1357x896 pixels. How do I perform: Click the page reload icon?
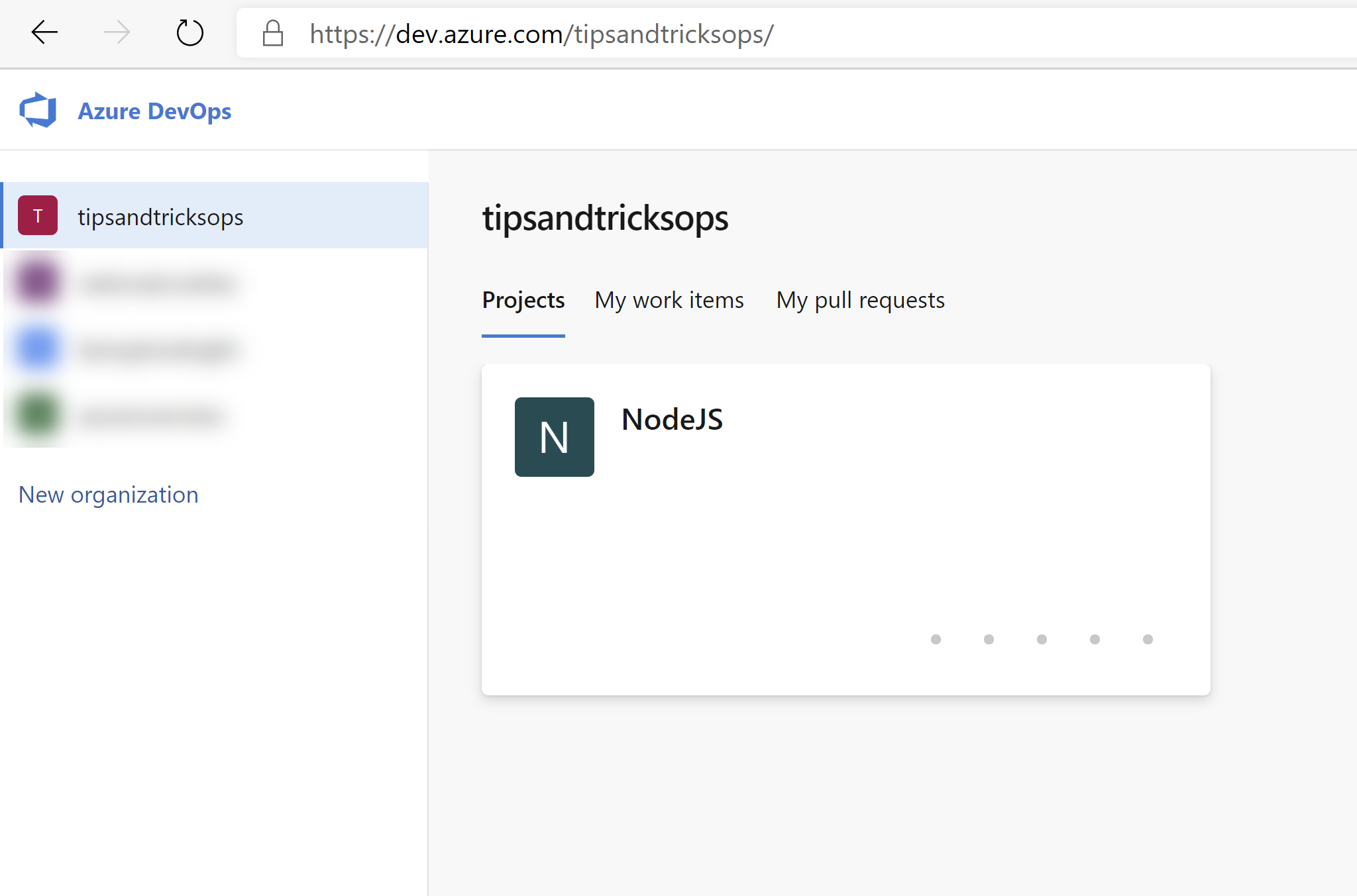coord(190,32)
